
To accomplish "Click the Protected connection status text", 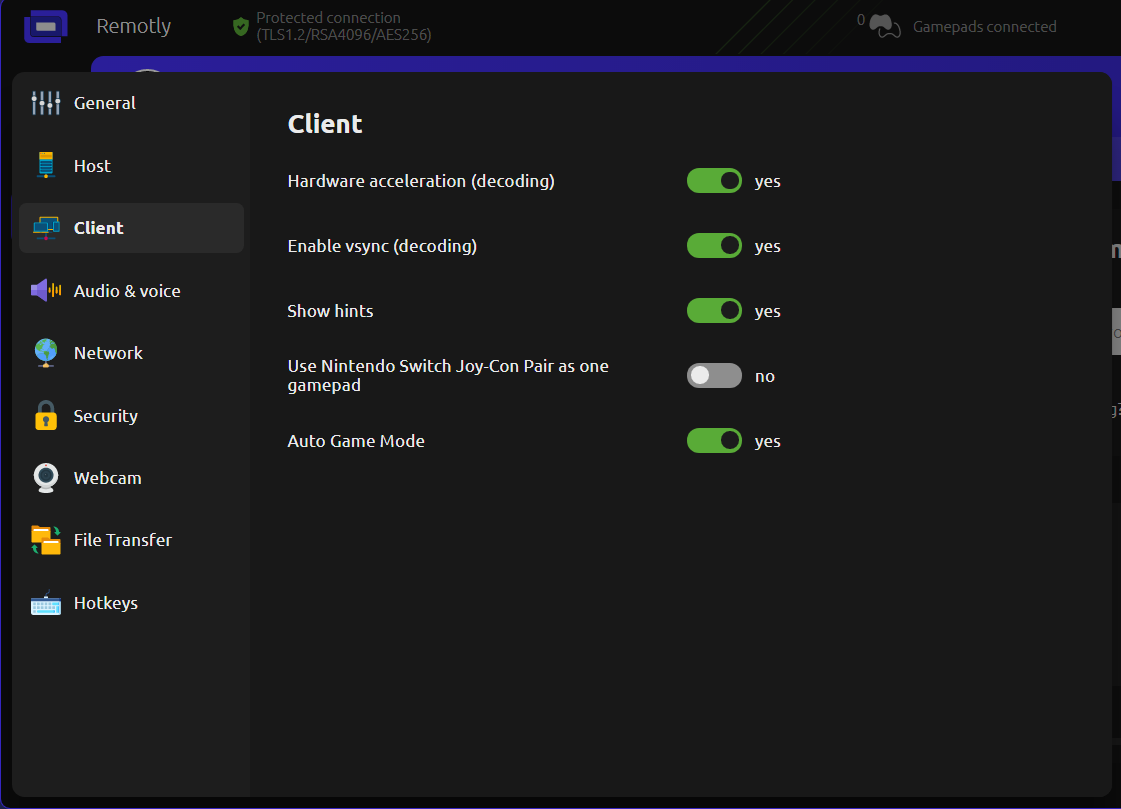I will (x=343, y=27).
